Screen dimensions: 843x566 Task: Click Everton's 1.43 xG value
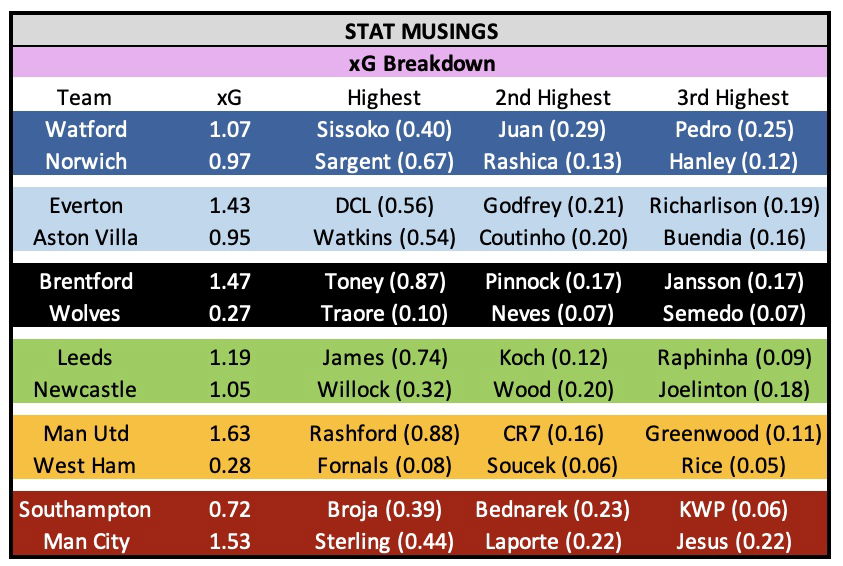point(231,206)
